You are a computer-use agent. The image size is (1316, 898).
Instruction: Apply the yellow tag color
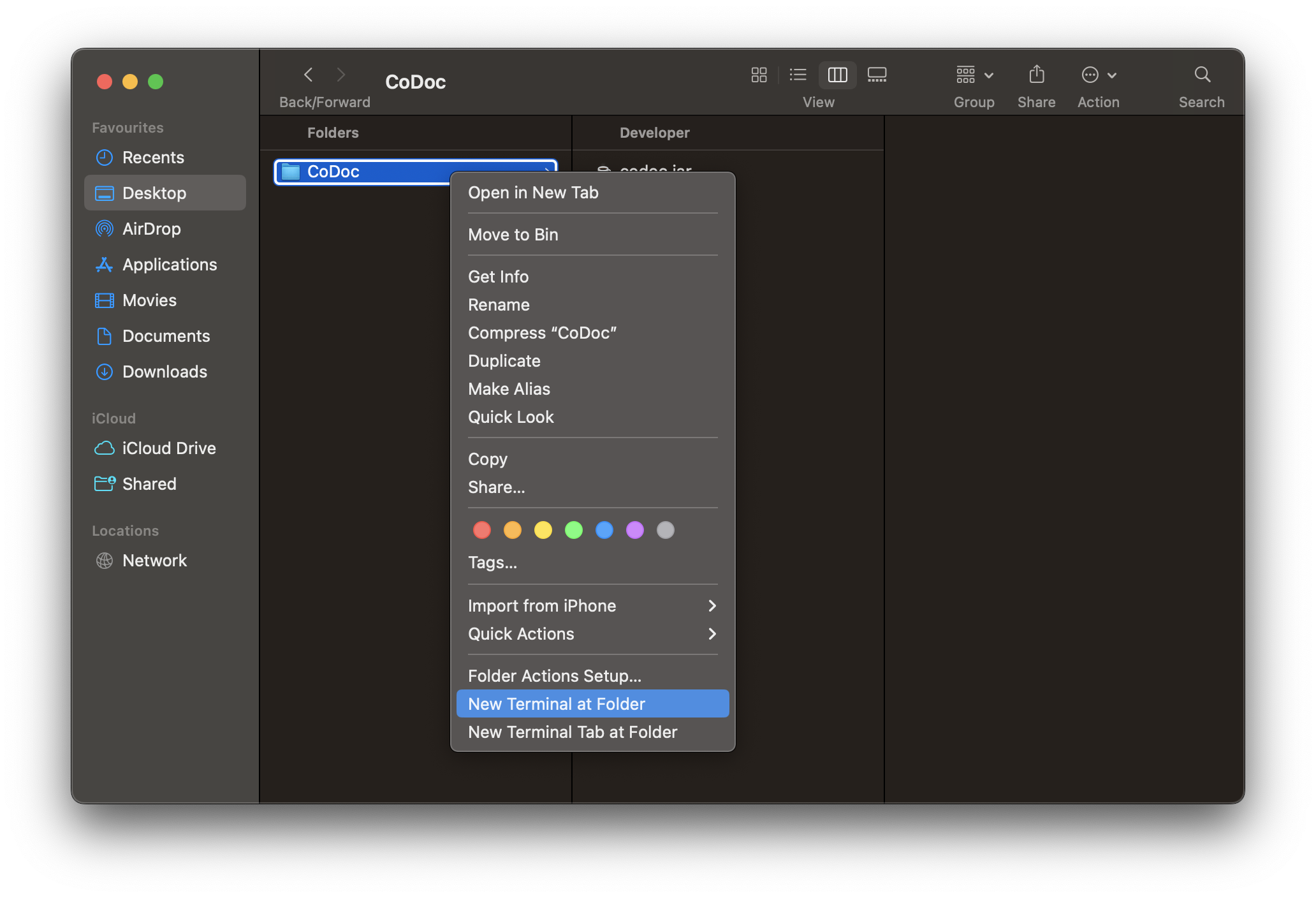pos(543,530)
